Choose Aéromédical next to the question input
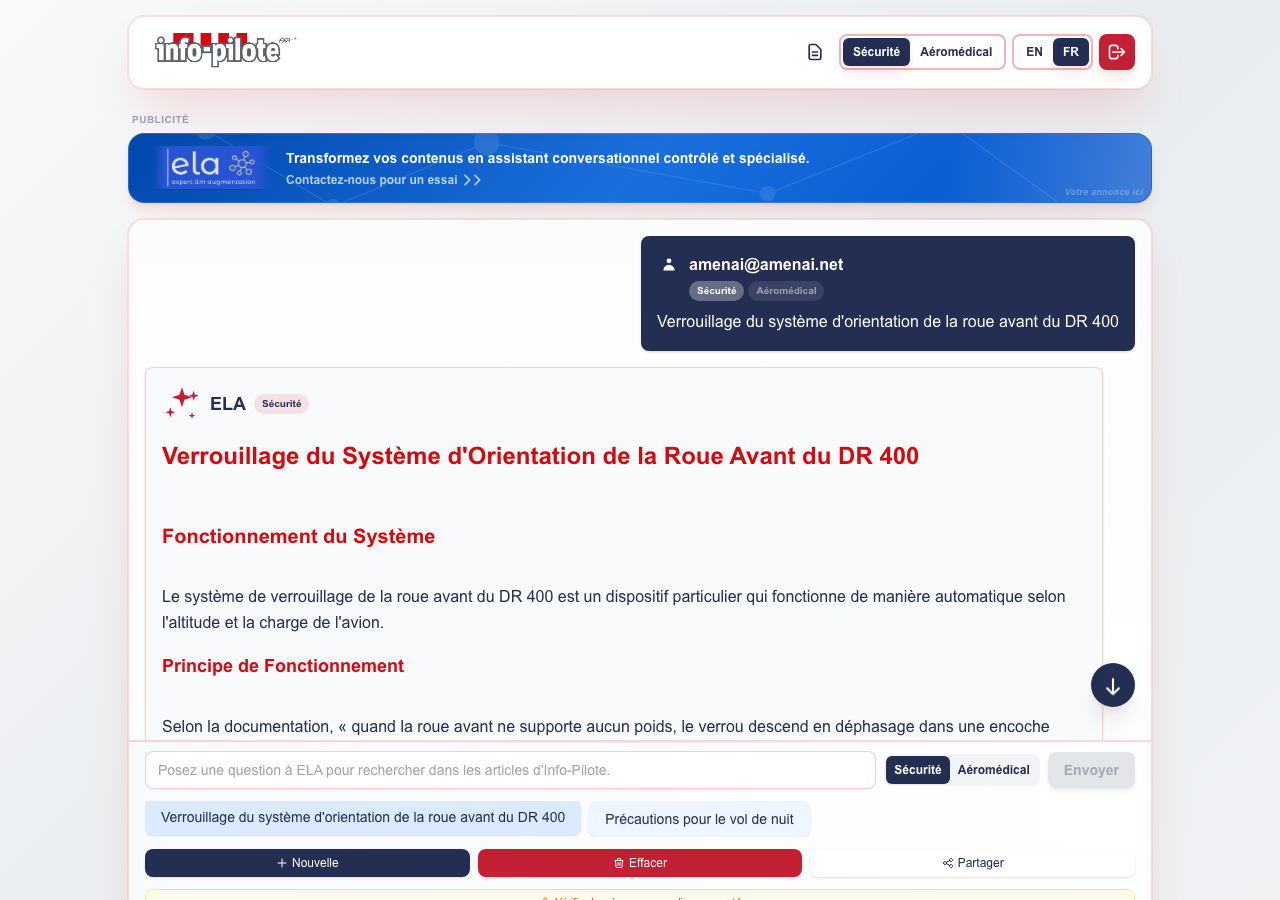This screenshot has width=1280, height=900. 993,770
